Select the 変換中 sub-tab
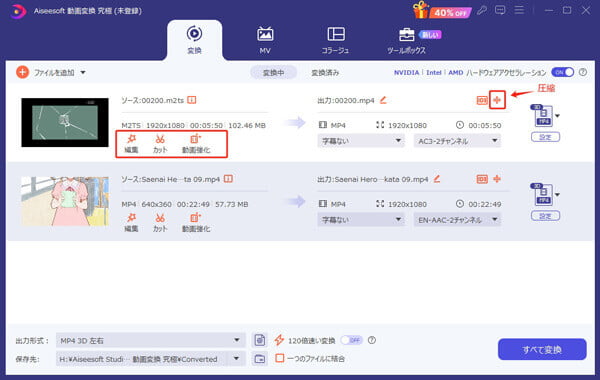 [x=273, y=72]
